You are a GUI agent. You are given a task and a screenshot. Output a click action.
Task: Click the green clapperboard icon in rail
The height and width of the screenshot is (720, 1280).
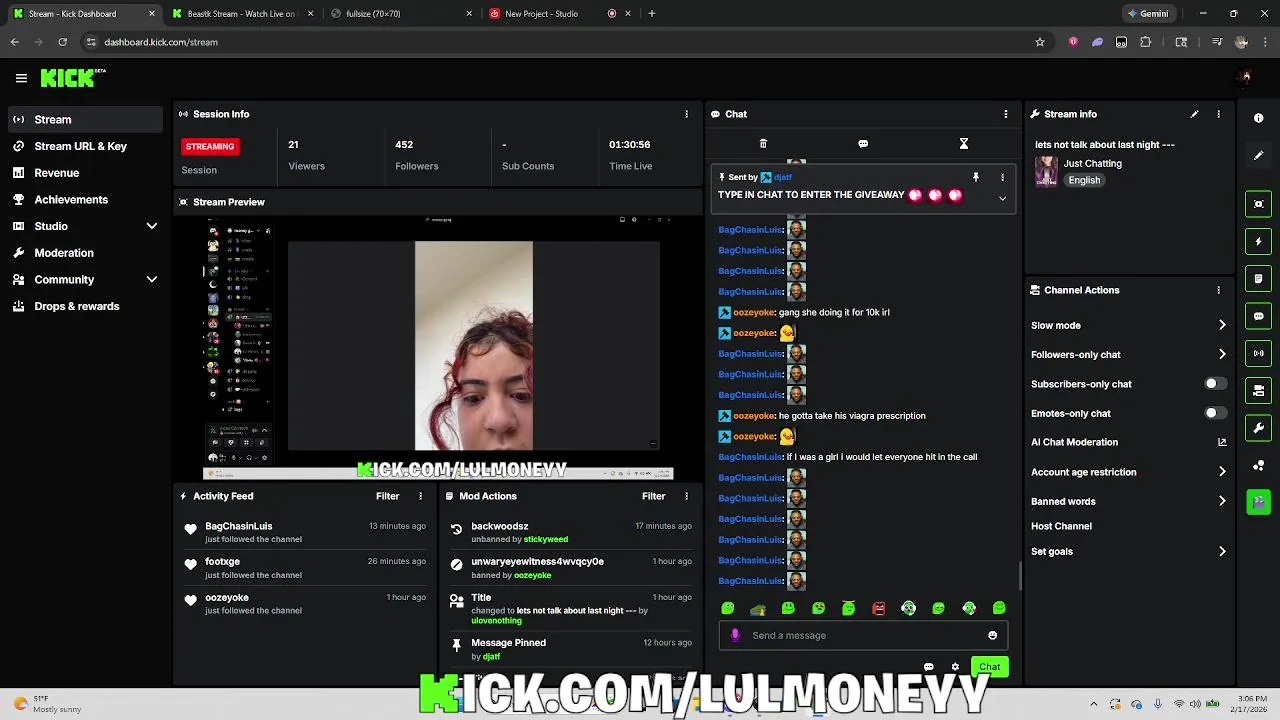tap(1258, 501)
